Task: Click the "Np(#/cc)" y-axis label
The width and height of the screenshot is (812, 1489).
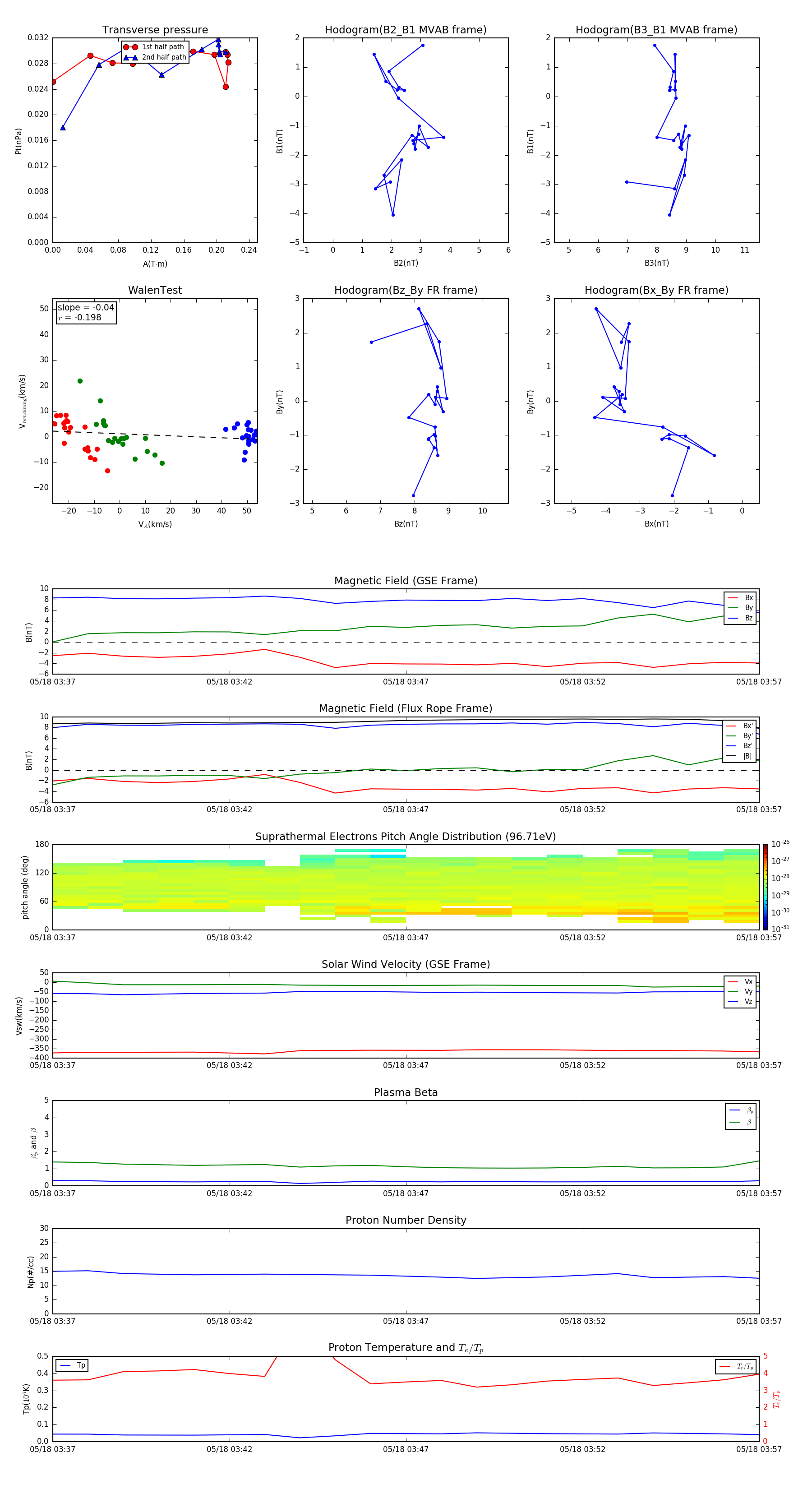Action: (31, 1272)
